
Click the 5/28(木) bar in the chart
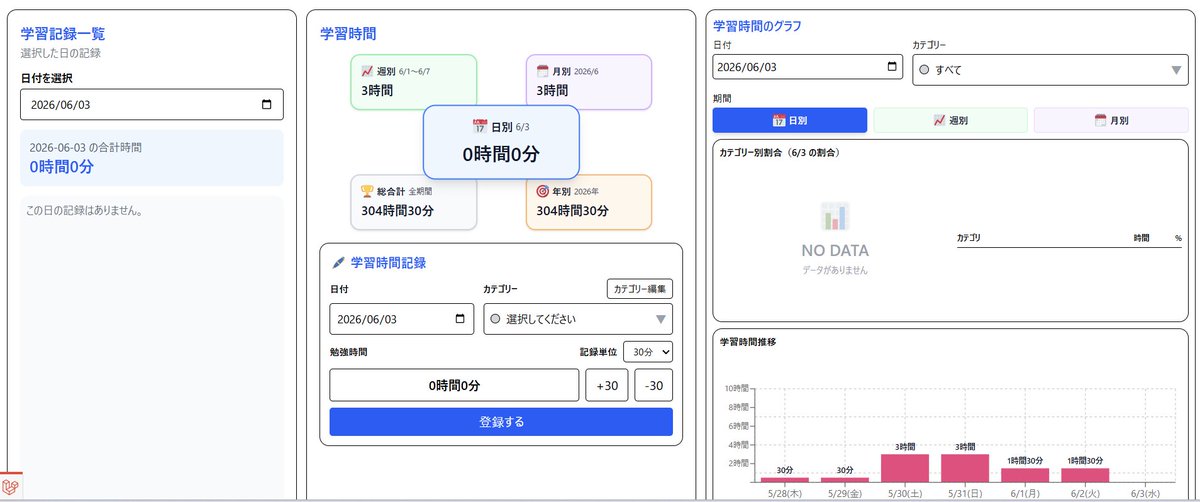coord(784,479)
